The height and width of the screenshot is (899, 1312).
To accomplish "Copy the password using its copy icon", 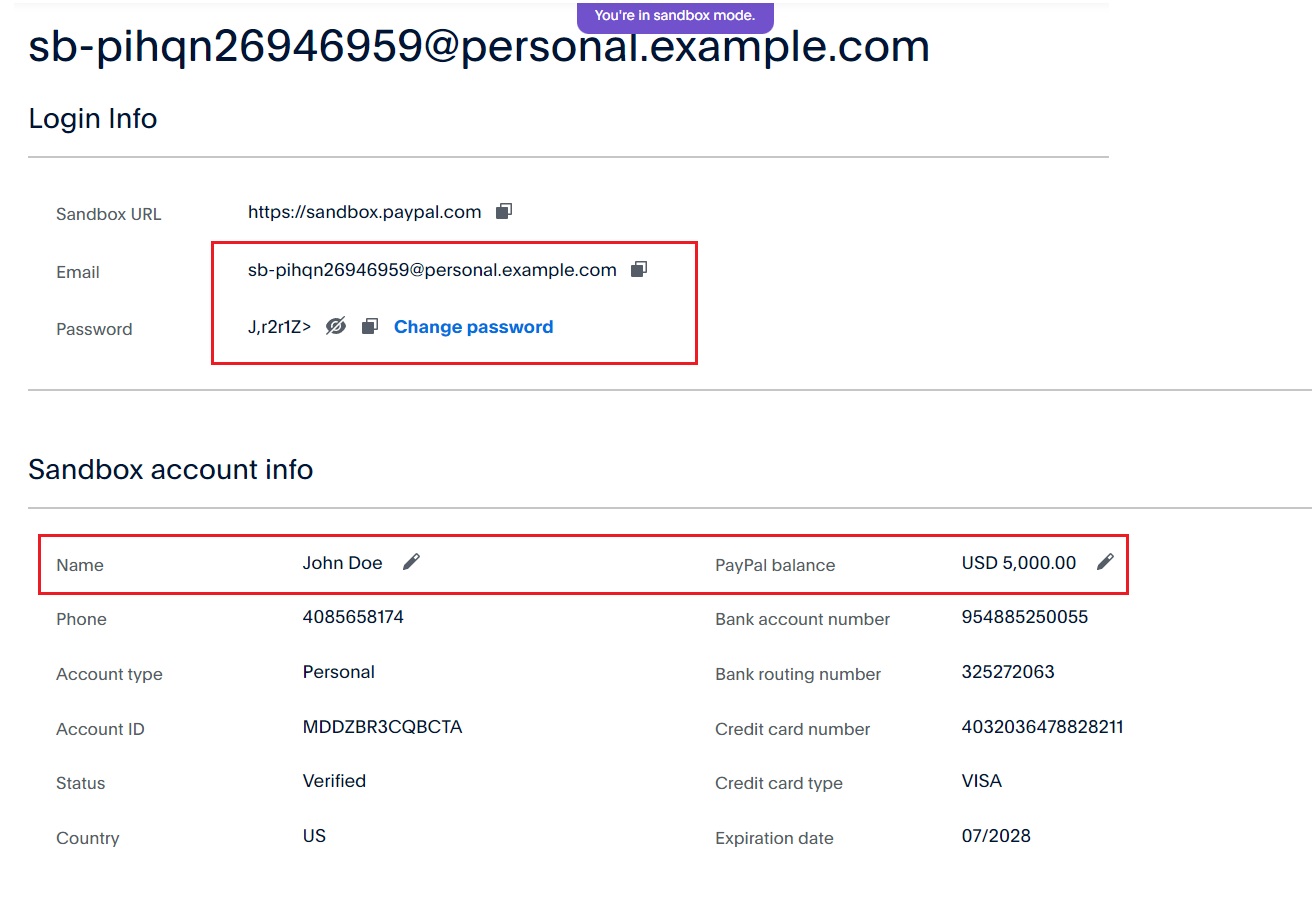I will pyautogui.click(x=369, y=326).
